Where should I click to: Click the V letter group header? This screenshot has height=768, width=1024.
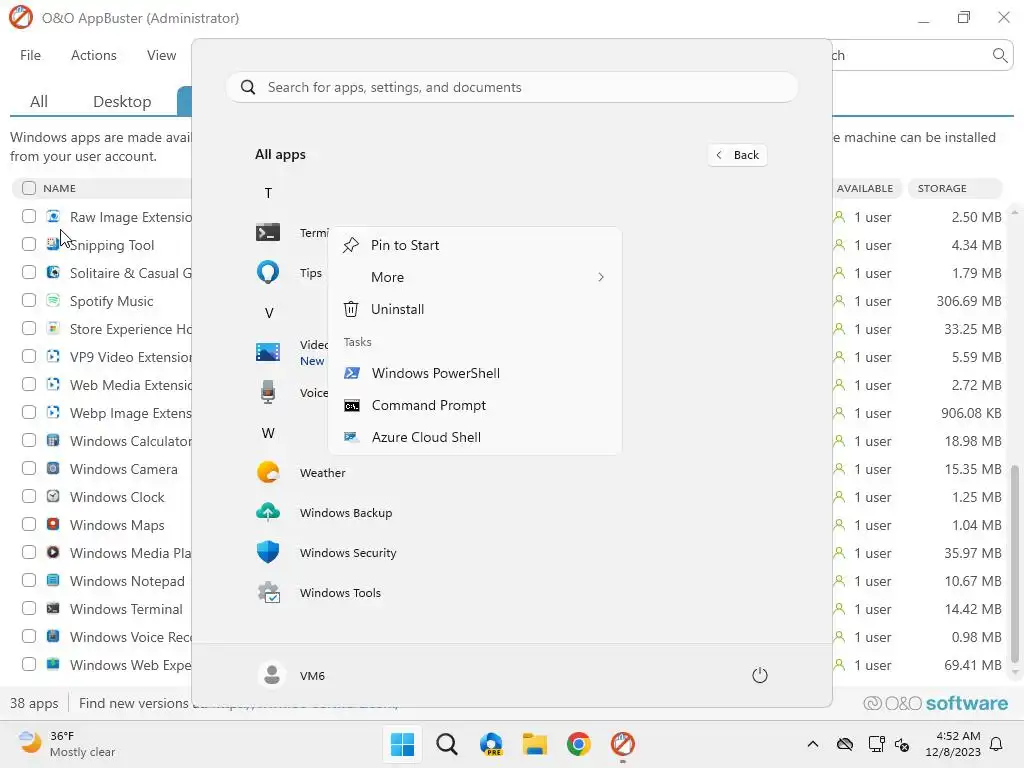(x=268, y=313)
